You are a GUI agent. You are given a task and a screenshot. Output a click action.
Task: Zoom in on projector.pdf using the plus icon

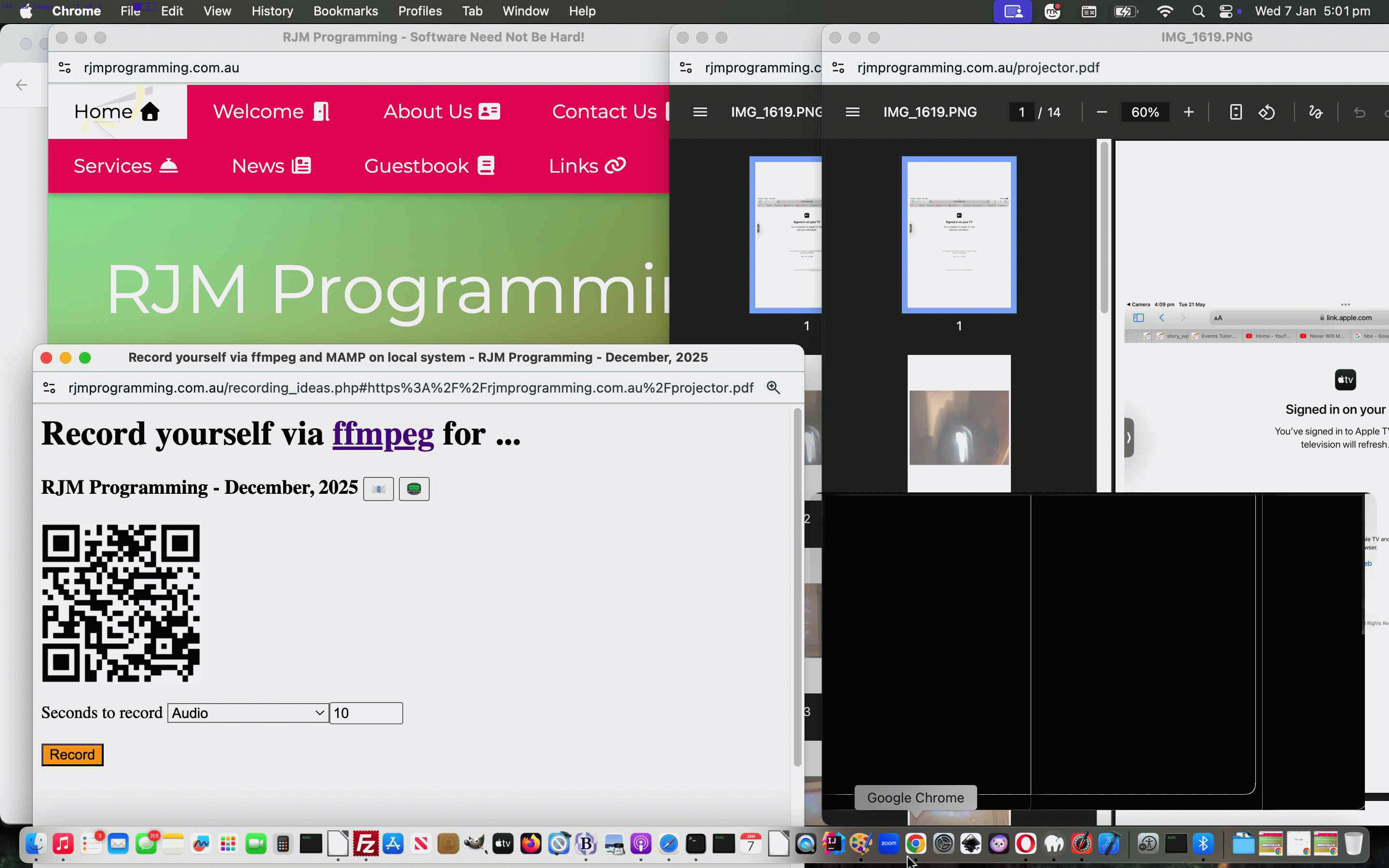1189,112
